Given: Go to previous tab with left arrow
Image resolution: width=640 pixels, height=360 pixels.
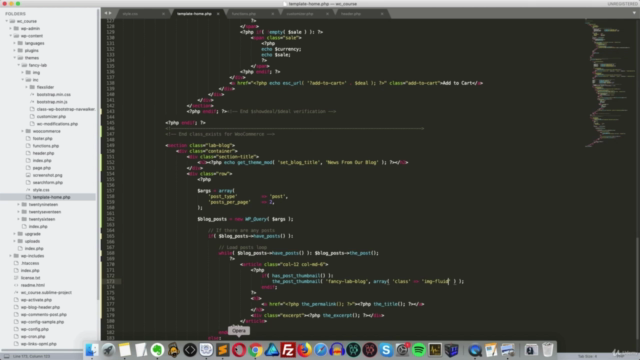Looking at the screenshot, I should (x=105, y=13).
